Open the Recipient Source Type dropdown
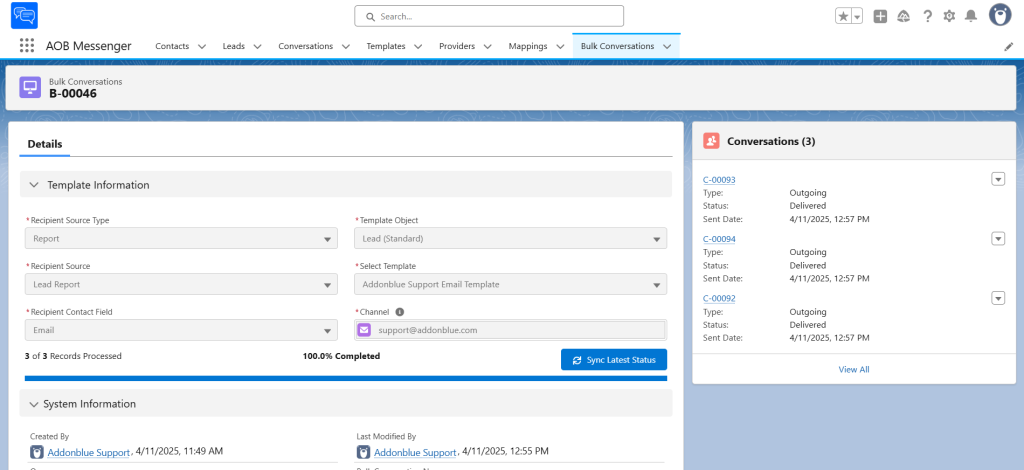The image size is (1024, 470). click(x=181, y=239)
